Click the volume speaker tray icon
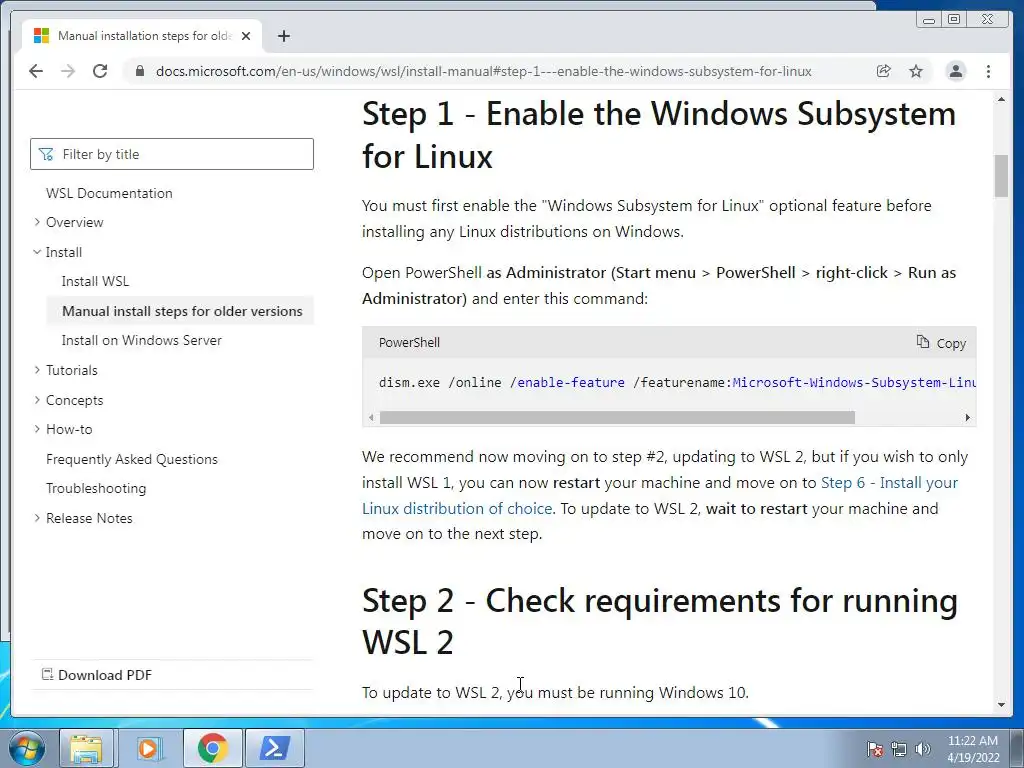Viewport: 1024px width, 768px height. click(x=922, y=749)
